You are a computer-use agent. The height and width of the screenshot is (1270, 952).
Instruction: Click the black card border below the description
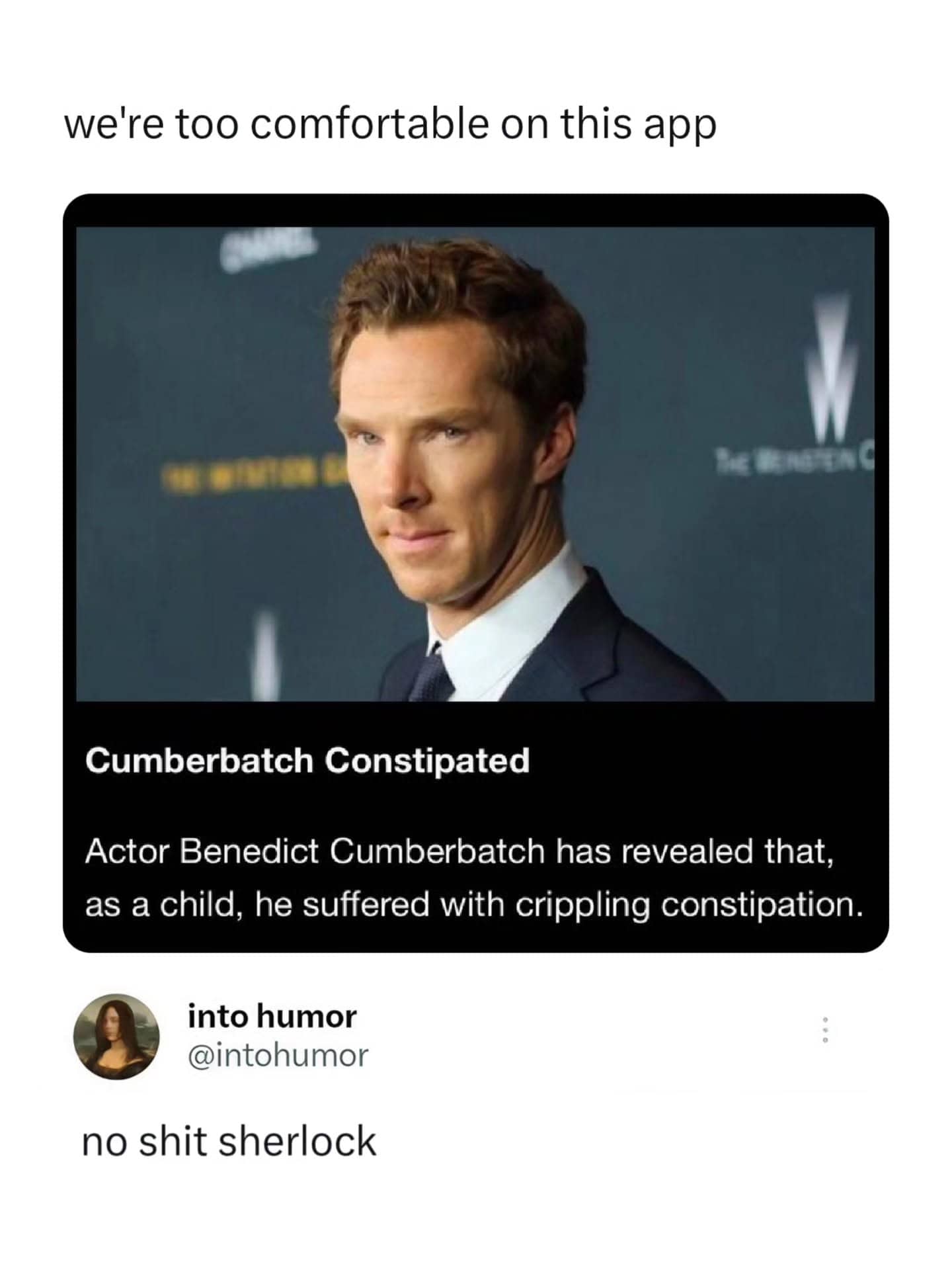point(475,940)
